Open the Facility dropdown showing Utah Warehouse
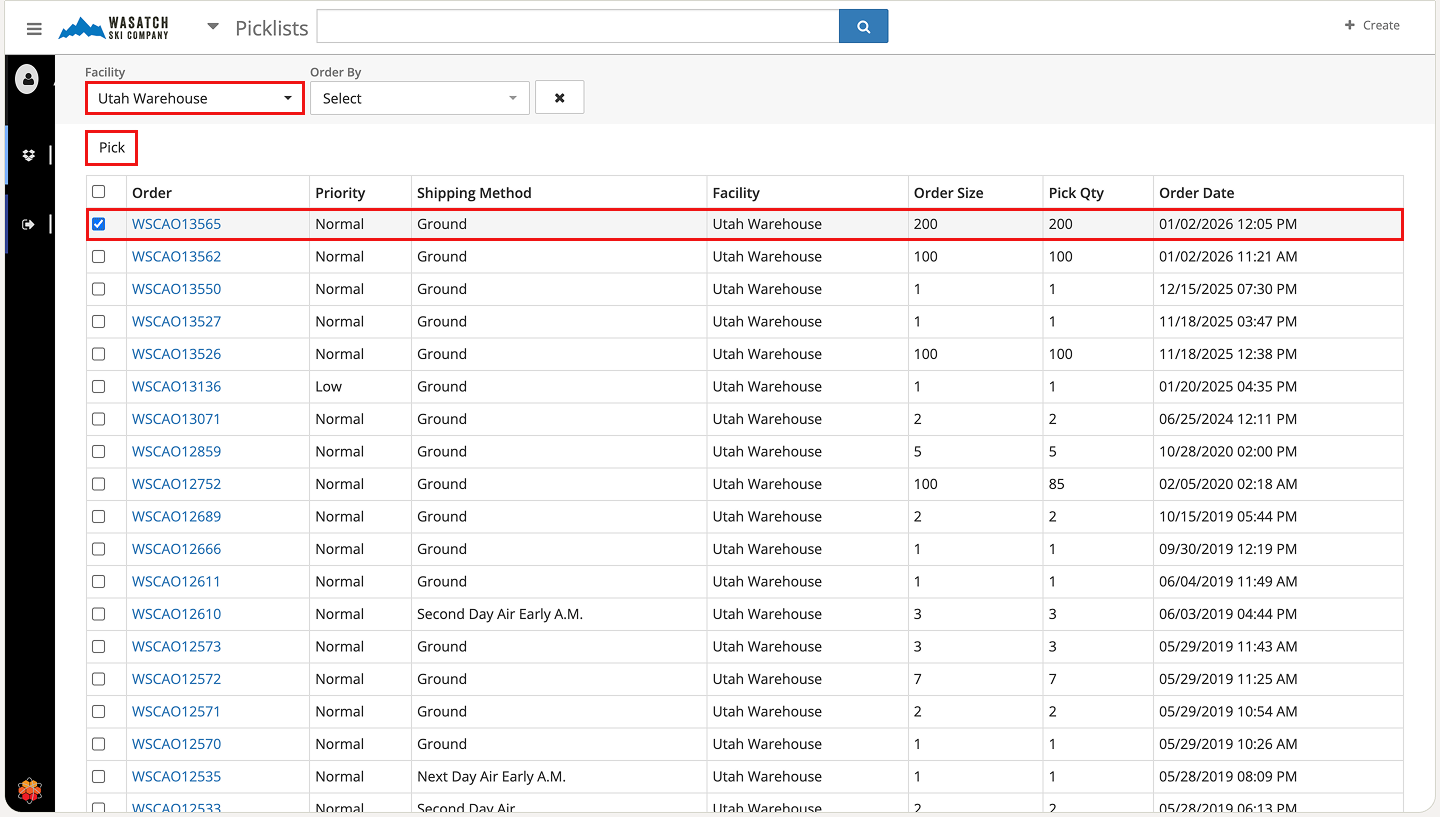The width and height of the screenshot is (1440, 817). [195, 98]
